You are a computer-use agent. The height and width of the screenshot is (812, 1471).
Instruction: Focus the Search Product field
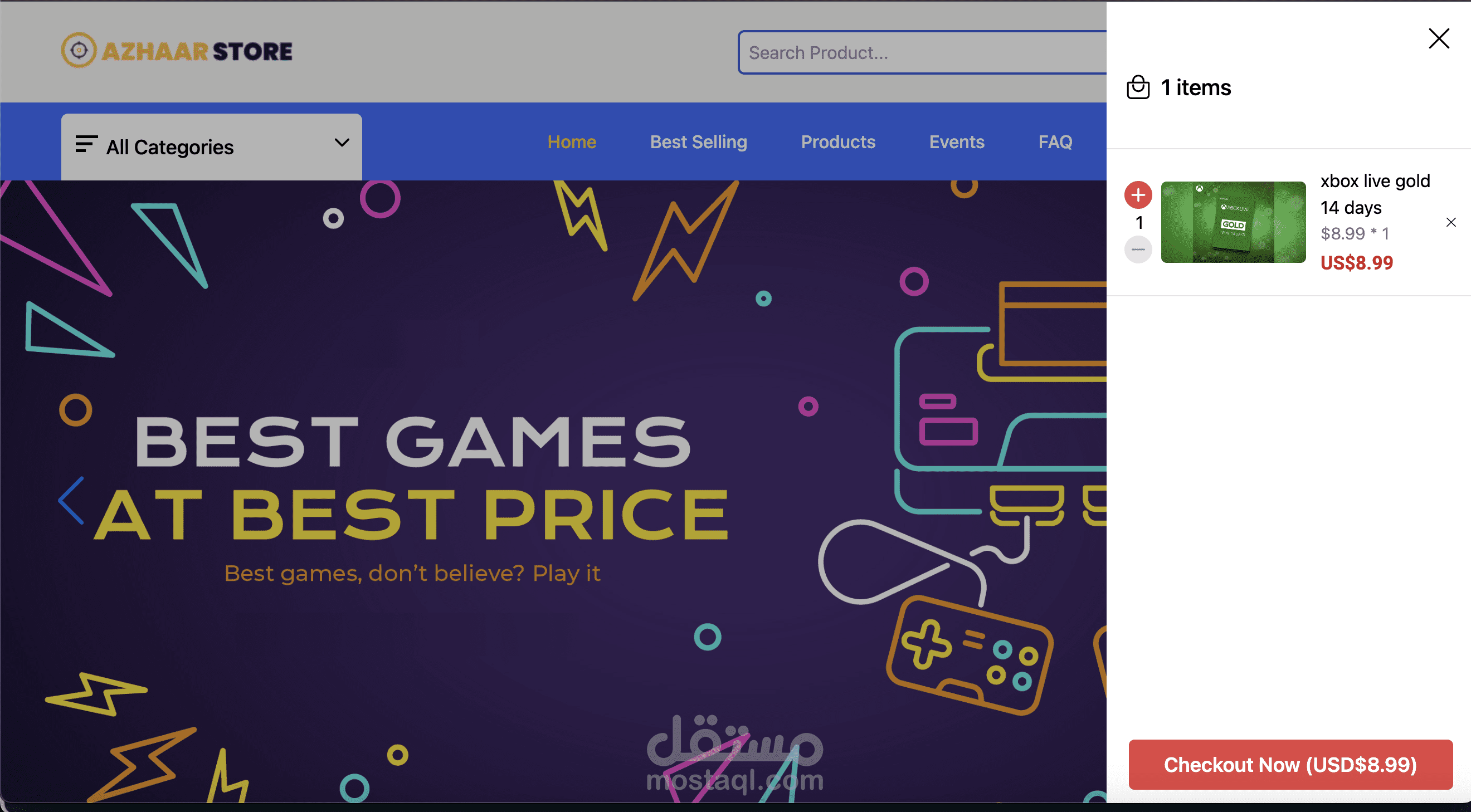922,52
